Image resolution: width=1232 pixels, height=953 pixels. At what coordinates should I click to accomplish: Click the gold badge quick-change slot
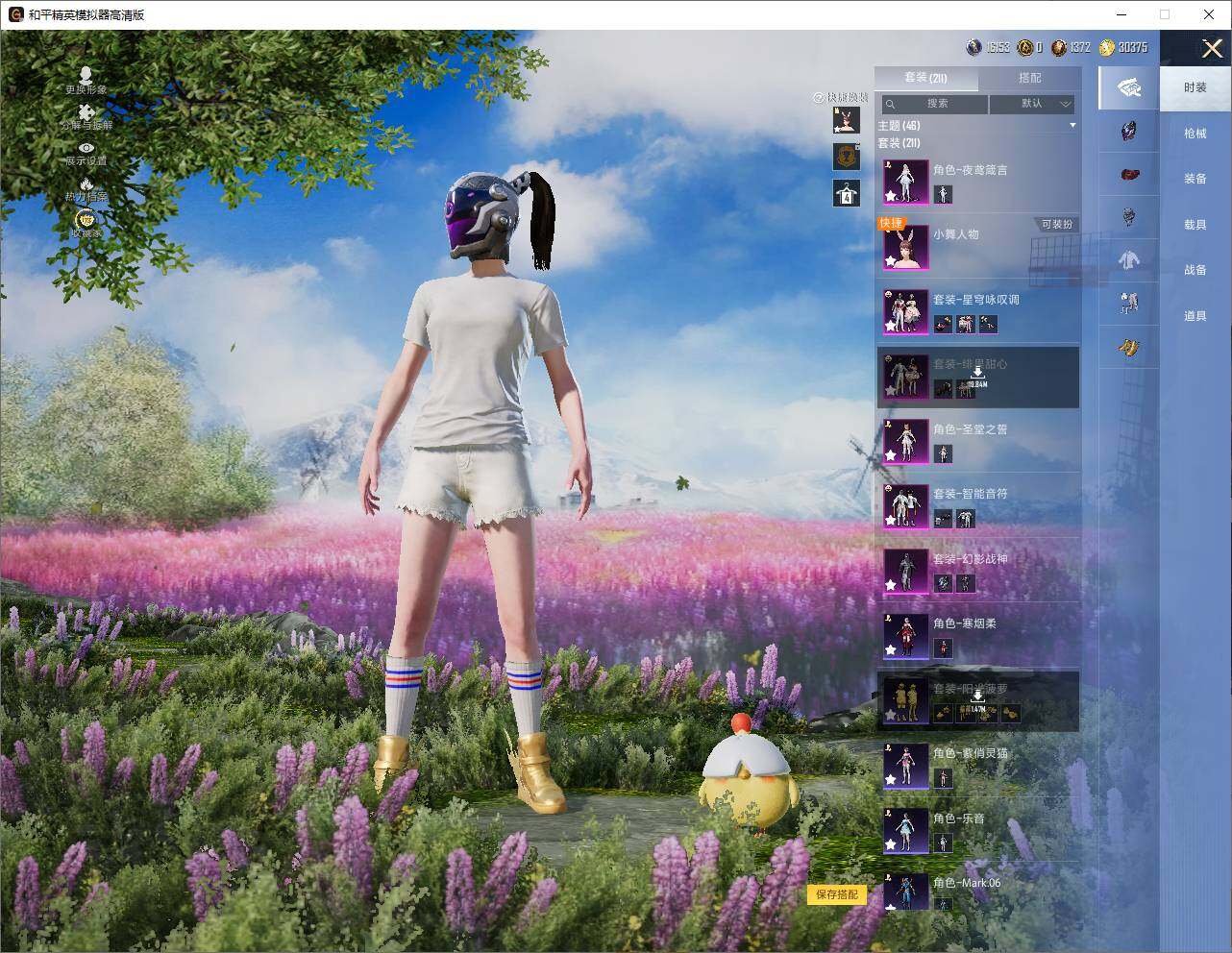tap(846, 157)
